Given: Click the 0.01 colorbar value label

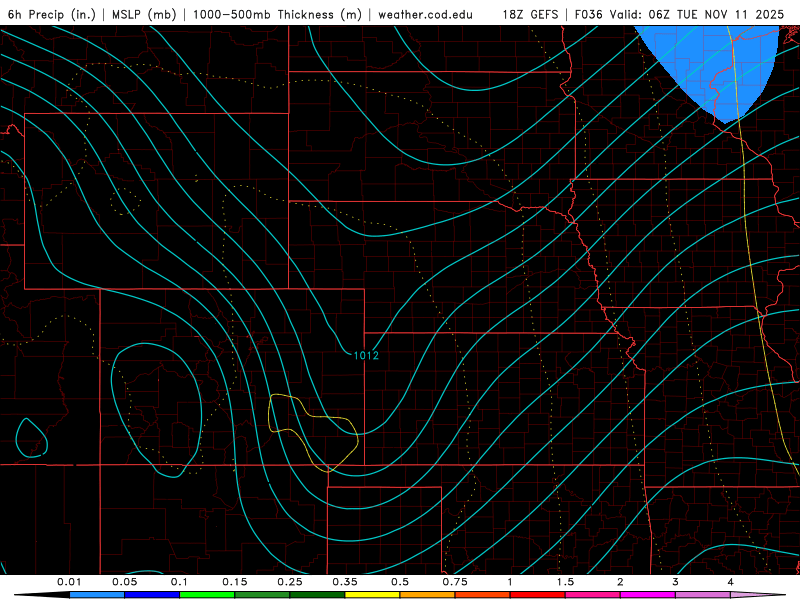Looking at the screenshot, I should click(x=69, y=582).
